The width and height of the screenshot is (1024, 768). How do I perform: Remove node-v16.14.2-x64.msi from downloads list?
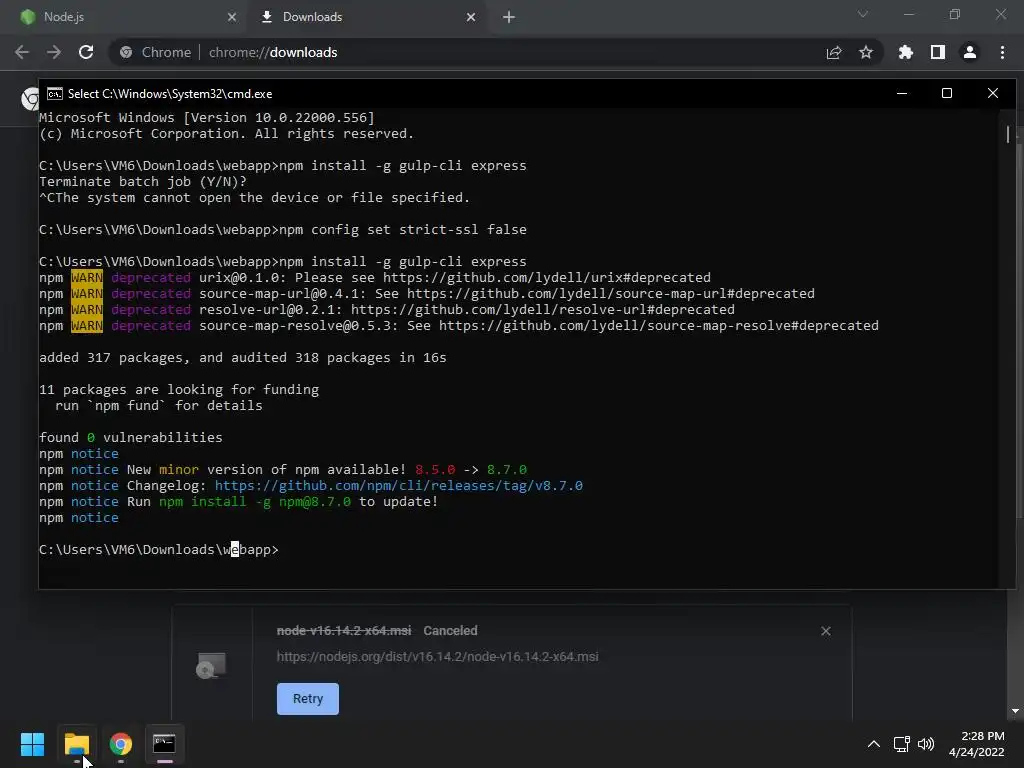coord(826,631)
